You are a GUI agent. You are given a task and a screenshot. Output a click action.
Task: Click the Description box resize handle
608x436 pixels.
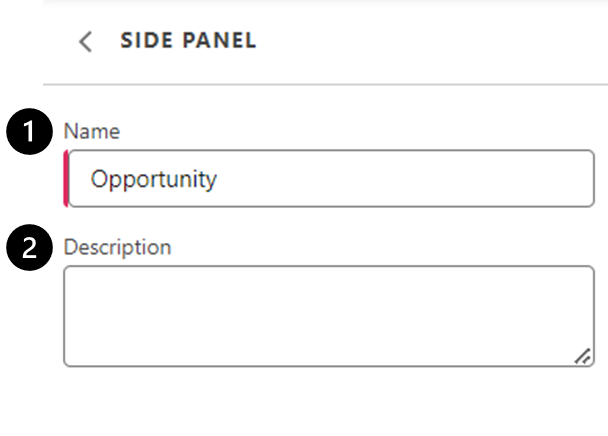click(582, 355)
